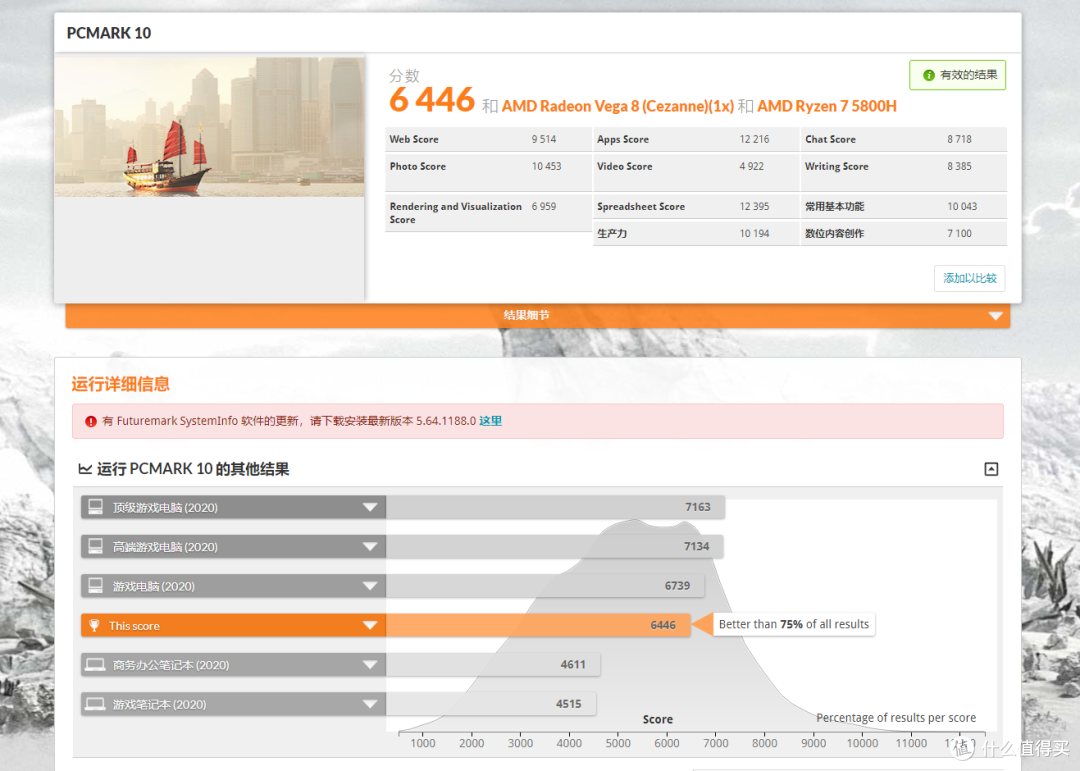Expand 游戏电脑 (2020) dropdown arrow
The height and width of the screenshot is (771, 1080).
(370, 586)
